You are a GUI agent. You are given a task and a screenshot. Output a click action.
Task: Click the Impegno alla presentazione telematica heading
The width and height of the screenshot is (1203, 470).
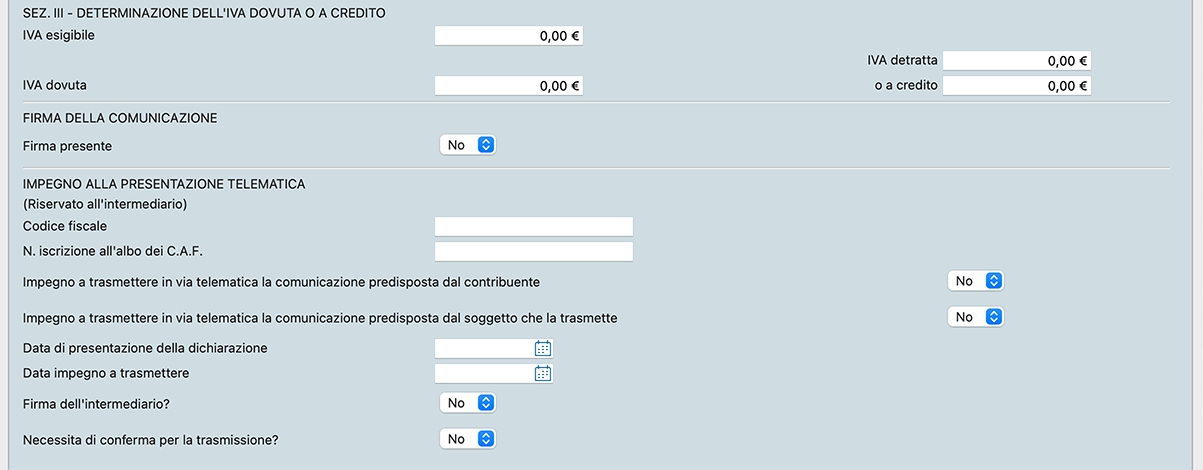tap(164, 184)
